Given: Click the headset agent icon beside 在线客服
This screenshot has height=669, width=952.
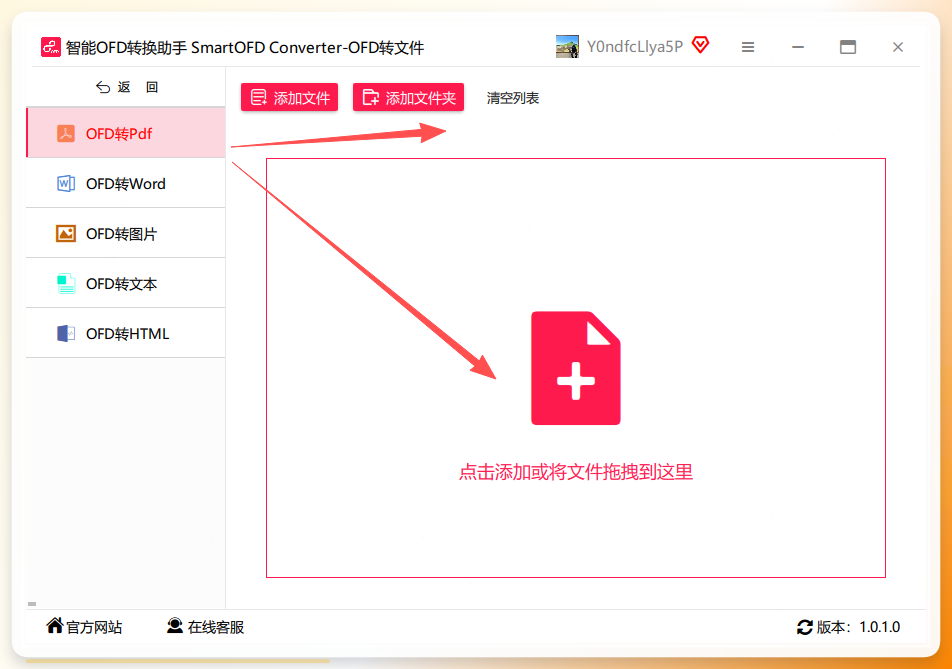Looking at the screenshot, I should pos(175,626).
